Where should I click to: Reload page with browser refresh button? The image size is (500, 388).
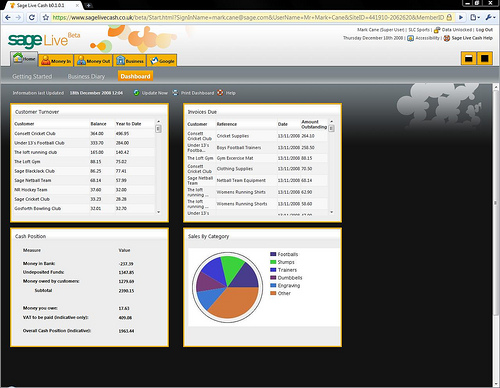pyautogui.click(x=32, y=17)
